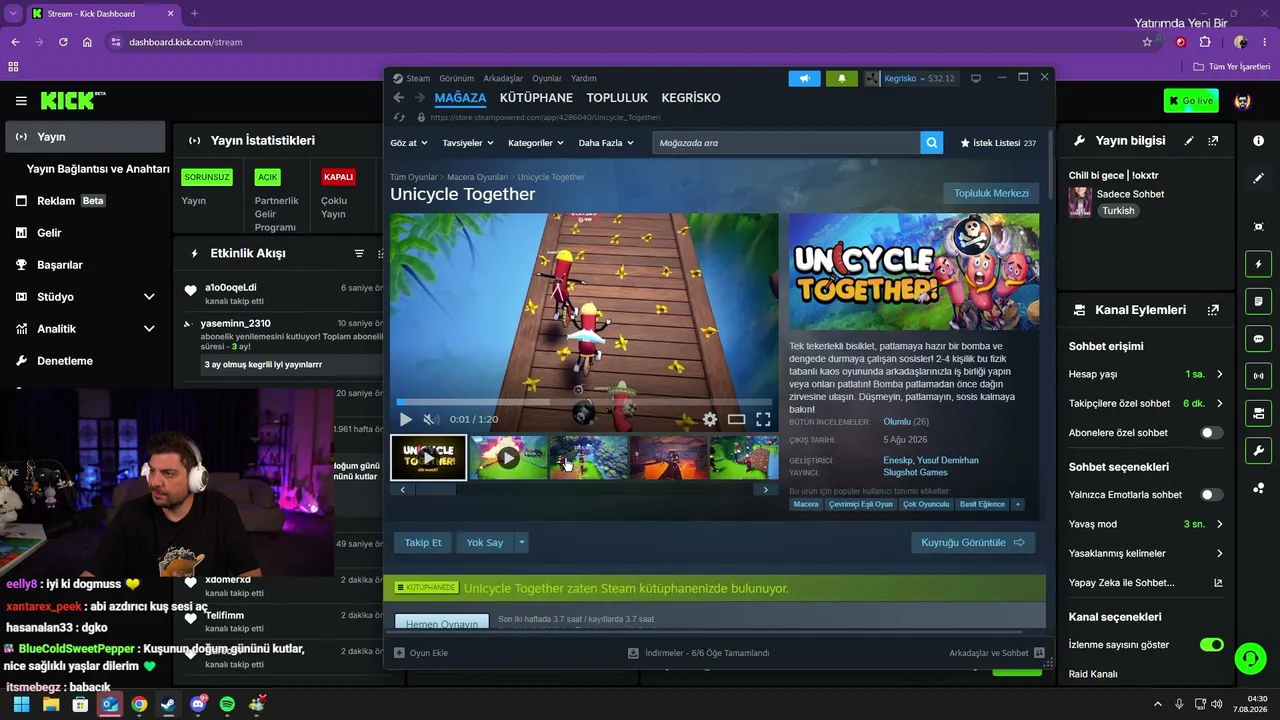The width and height of the screenshot is (1280, 720).
Task: Open Slugshot Games publisher link
Action: point(916,472)
